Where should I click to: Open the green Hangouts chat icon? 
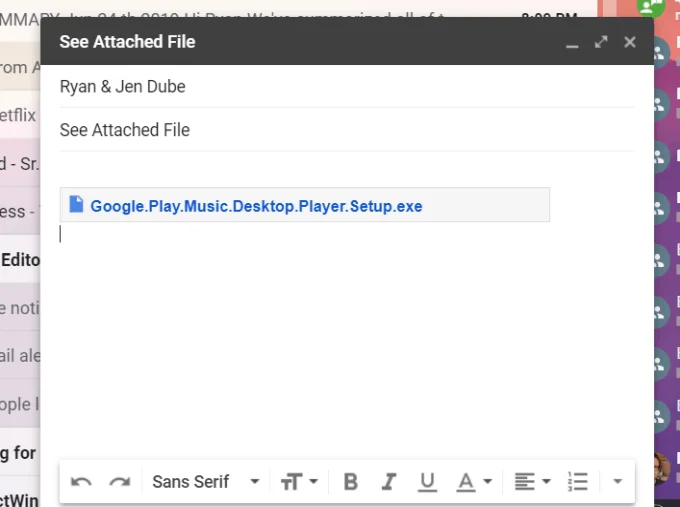(651, 7)
